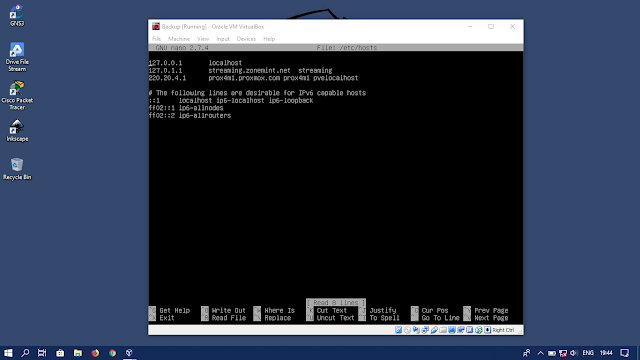The image size is (640, 360).
Task: Select the Cisco Packet Tracer desktop icon
Action: tap(17, 96)
